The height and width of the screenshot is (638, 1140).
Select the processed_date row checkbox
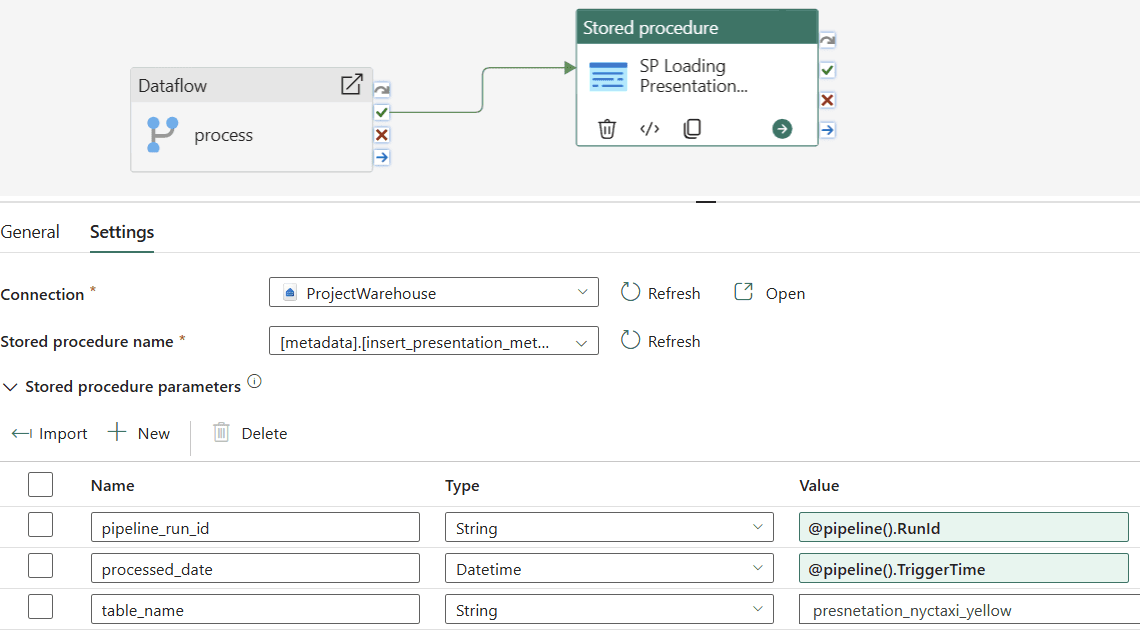[41, 565]
